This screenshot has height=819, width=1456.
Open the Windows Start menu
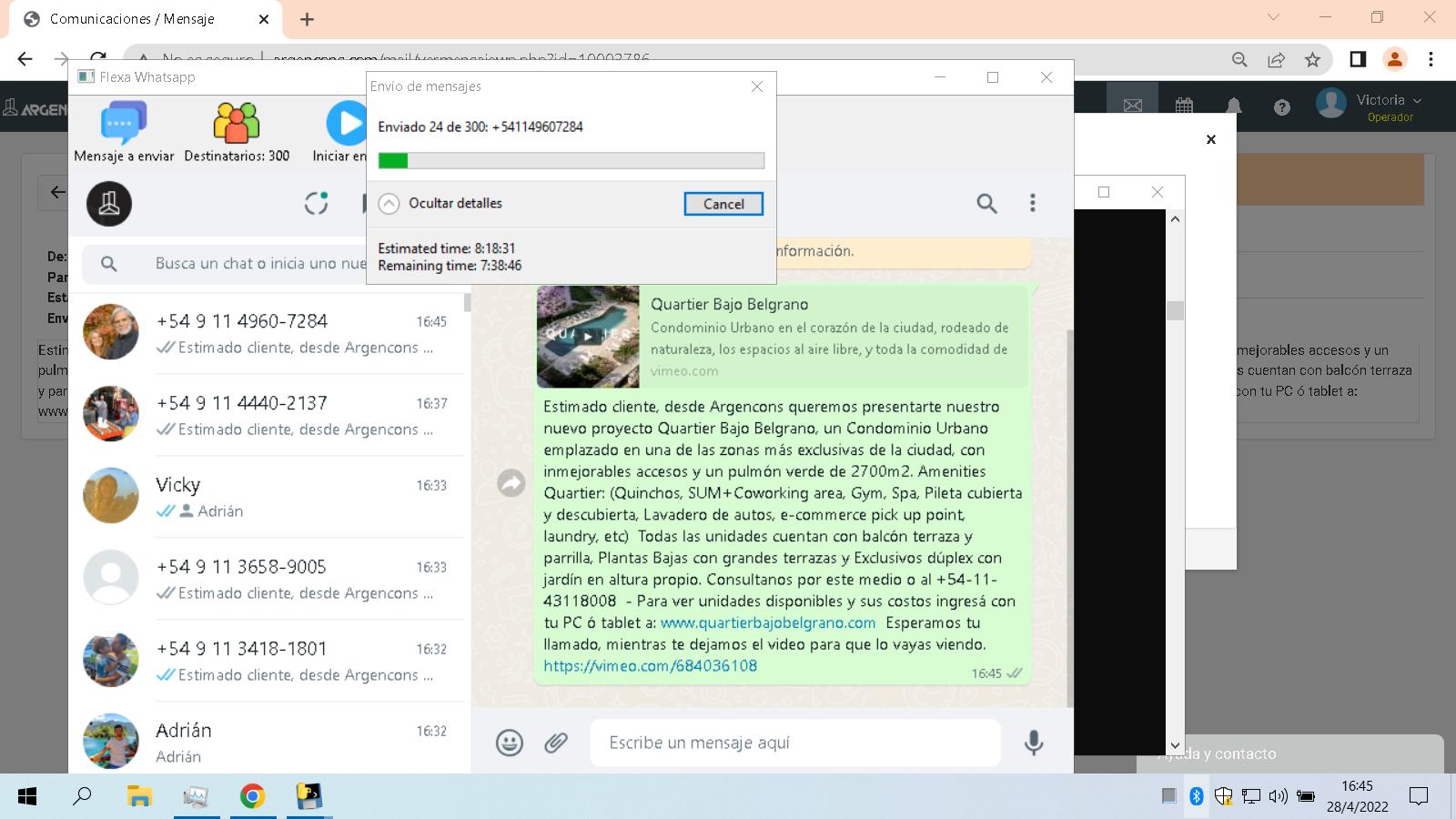click(x=27, y=796)
